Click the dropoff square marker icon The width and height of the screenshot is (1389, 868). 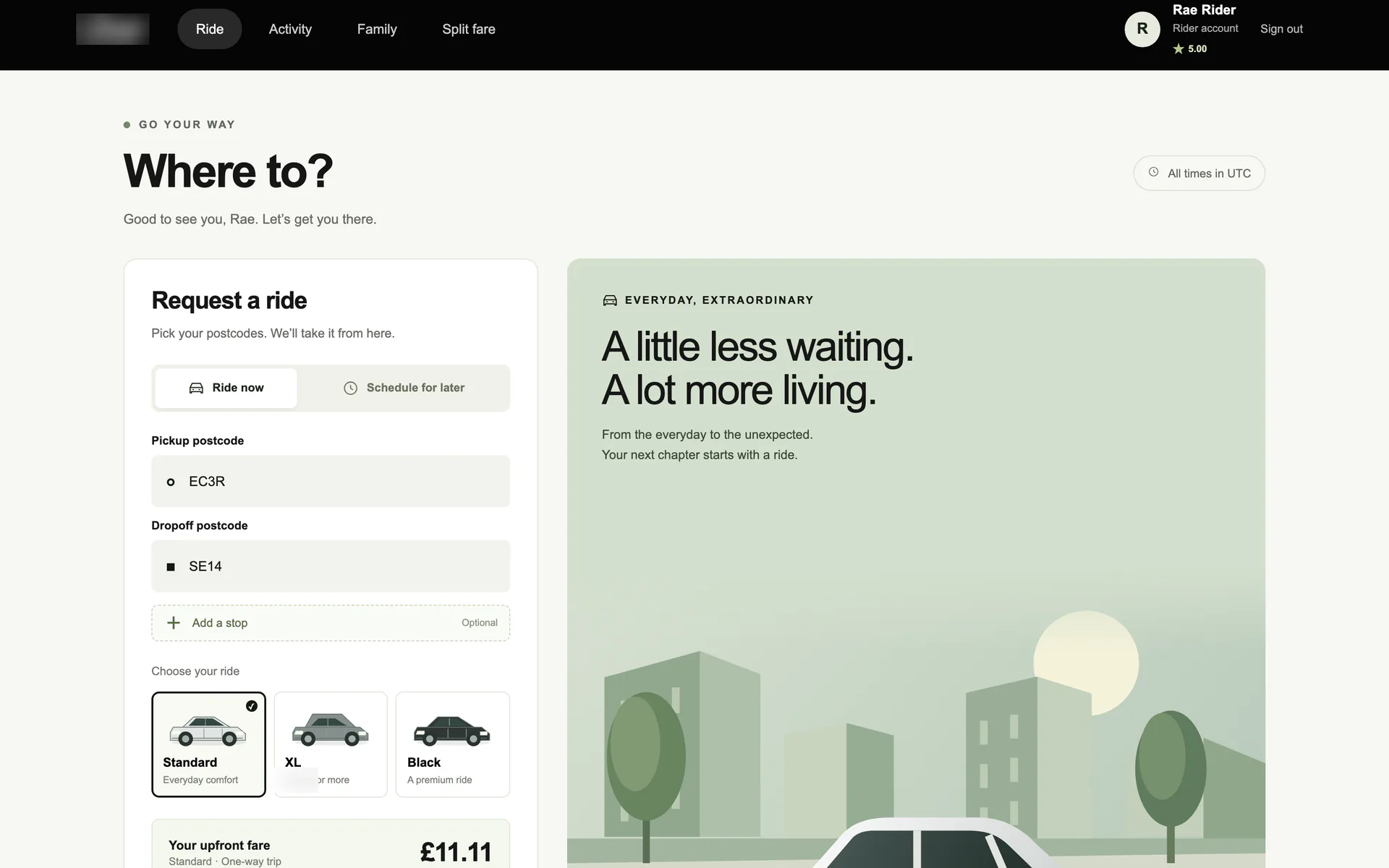171,567
